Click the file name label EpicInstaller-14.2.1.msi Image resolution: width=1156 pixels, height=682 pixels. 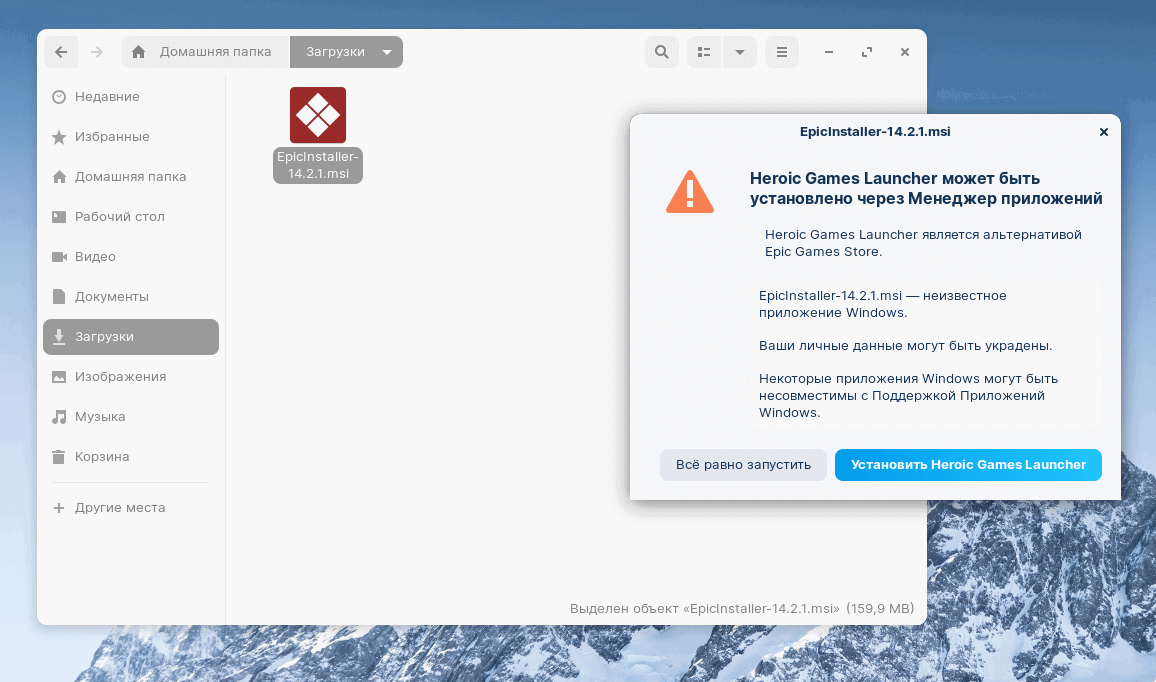coord(318,165)
